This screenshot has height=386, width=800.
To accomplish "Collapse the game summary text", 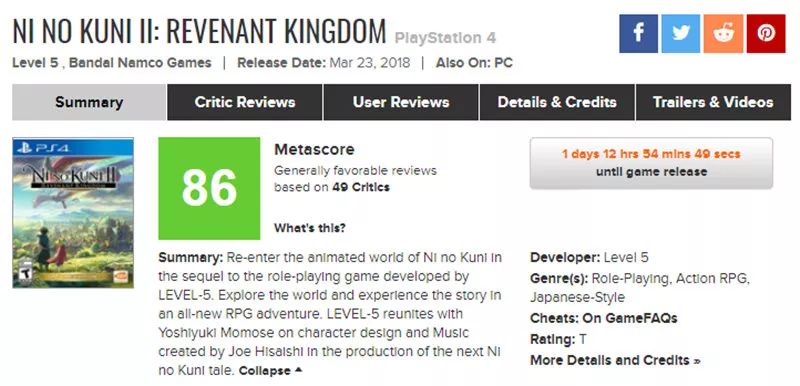I will pos(270,371).
